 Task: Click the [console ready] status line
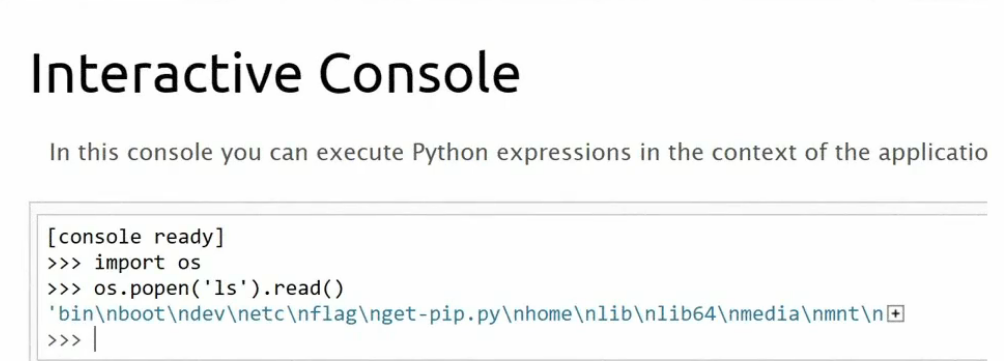[136, 237]
